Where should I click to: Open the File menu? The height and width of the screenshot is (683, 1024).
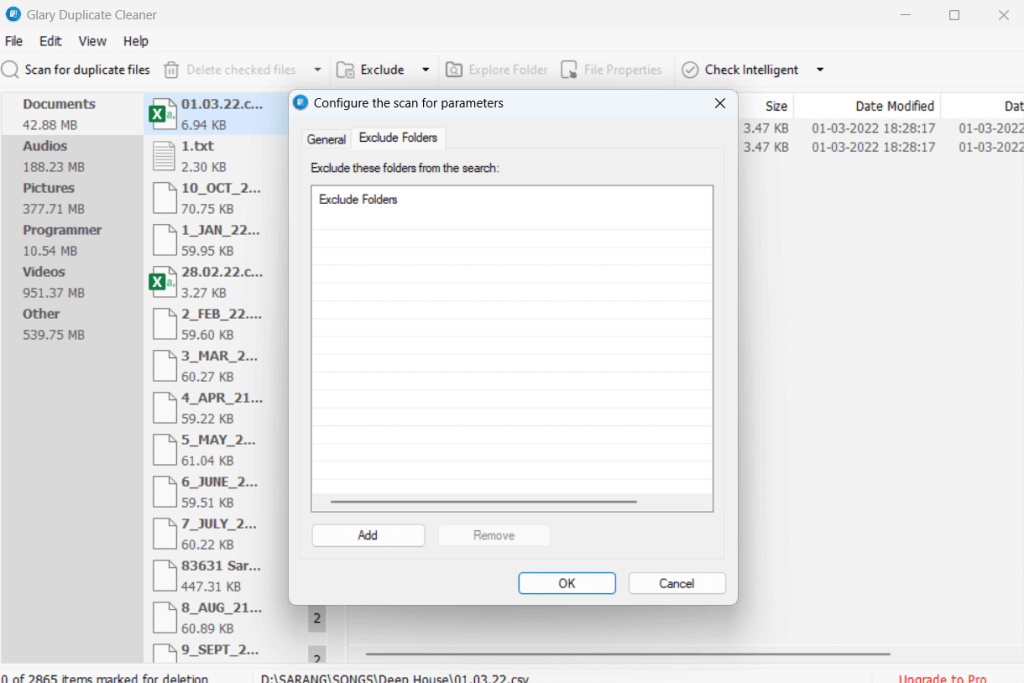point(14,41)
